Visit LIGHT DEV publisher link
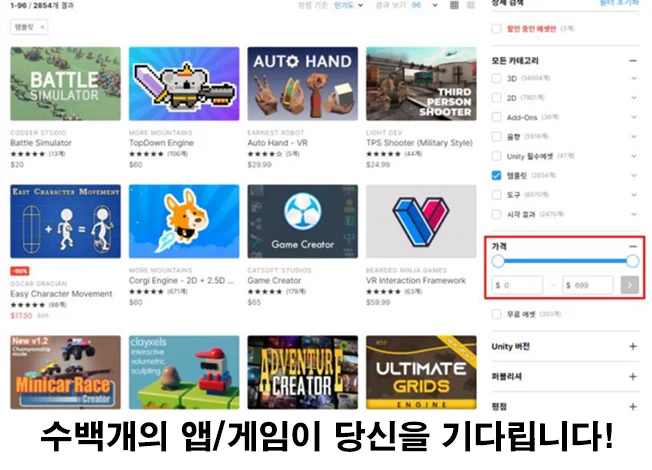The width and height of the screenshot is (652, 470). tap(384, 133)
